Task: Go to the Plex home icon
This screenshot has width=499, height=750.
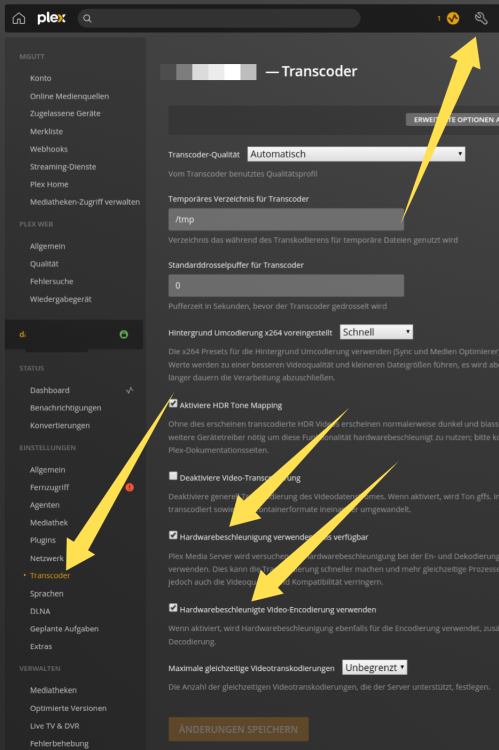Action: click(19, 18)
